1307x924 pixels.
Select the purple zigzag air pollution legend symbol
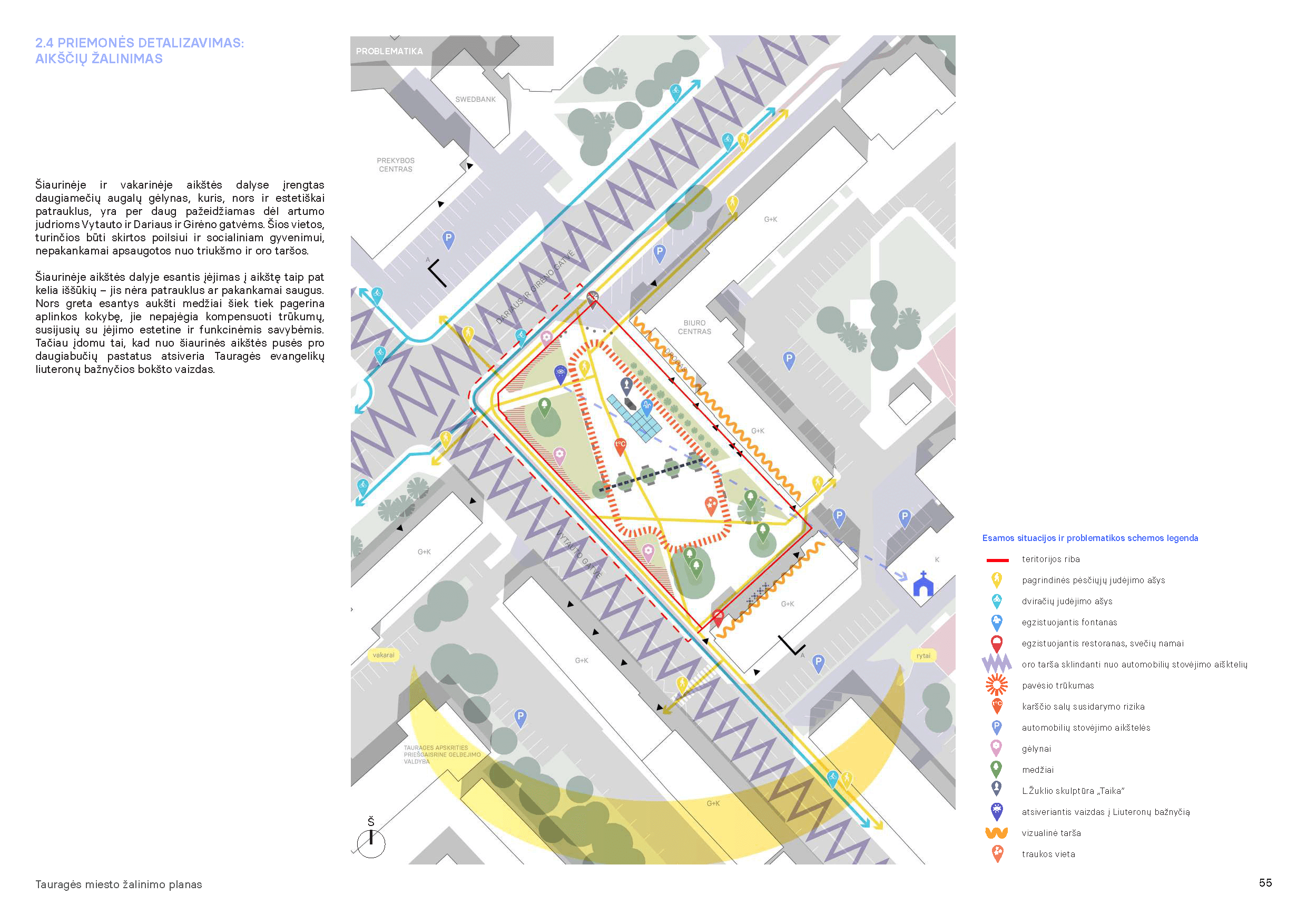[996, 664]
